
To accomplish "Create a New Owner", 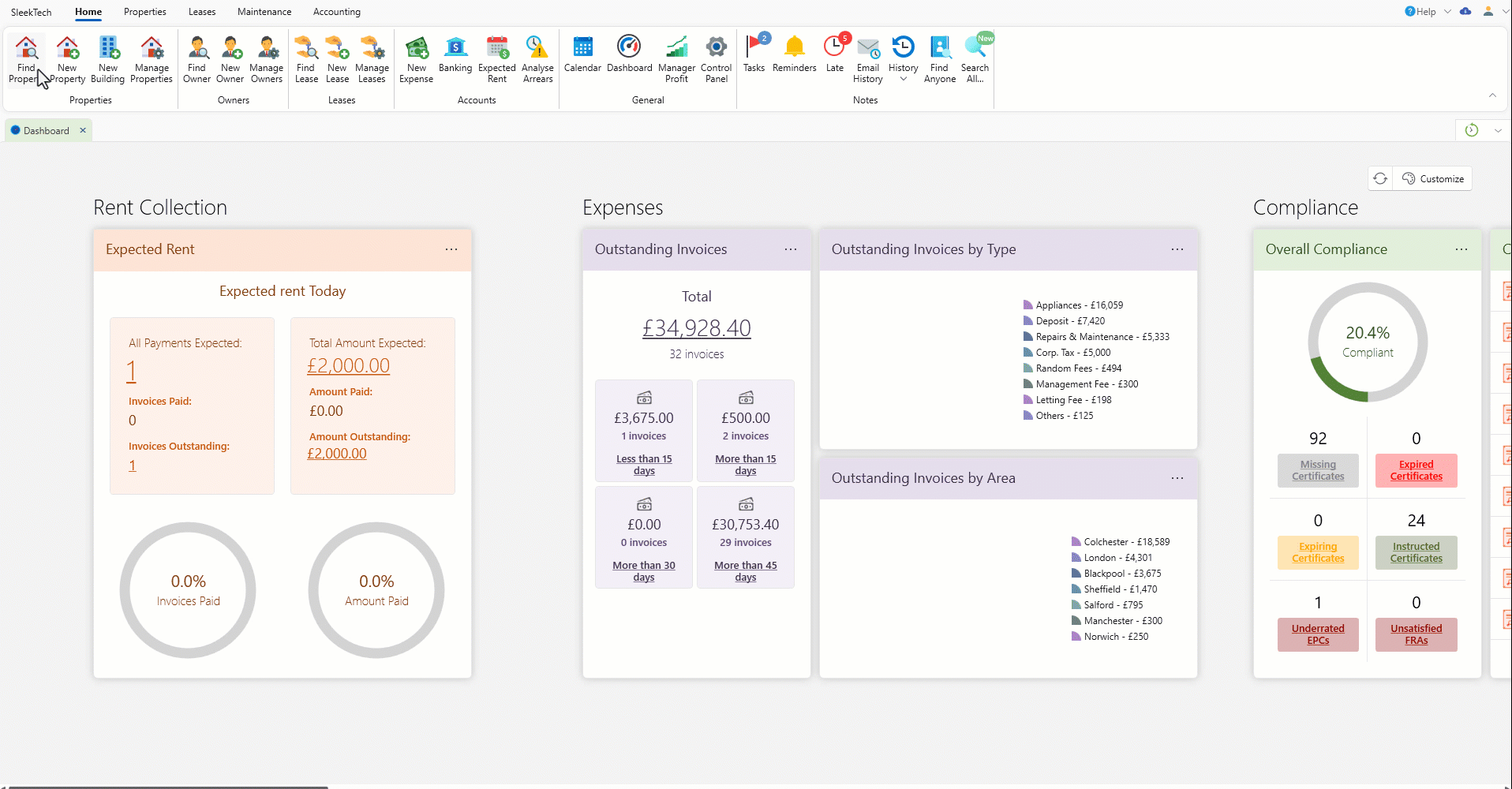I will click(x=230, y=59).
